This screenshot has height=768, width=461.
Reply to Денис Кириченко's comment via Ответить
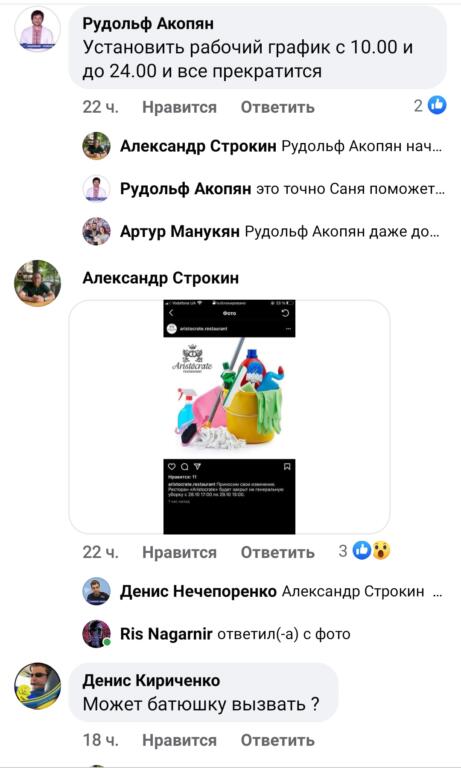pyautogui.click(x=277, y=740)
